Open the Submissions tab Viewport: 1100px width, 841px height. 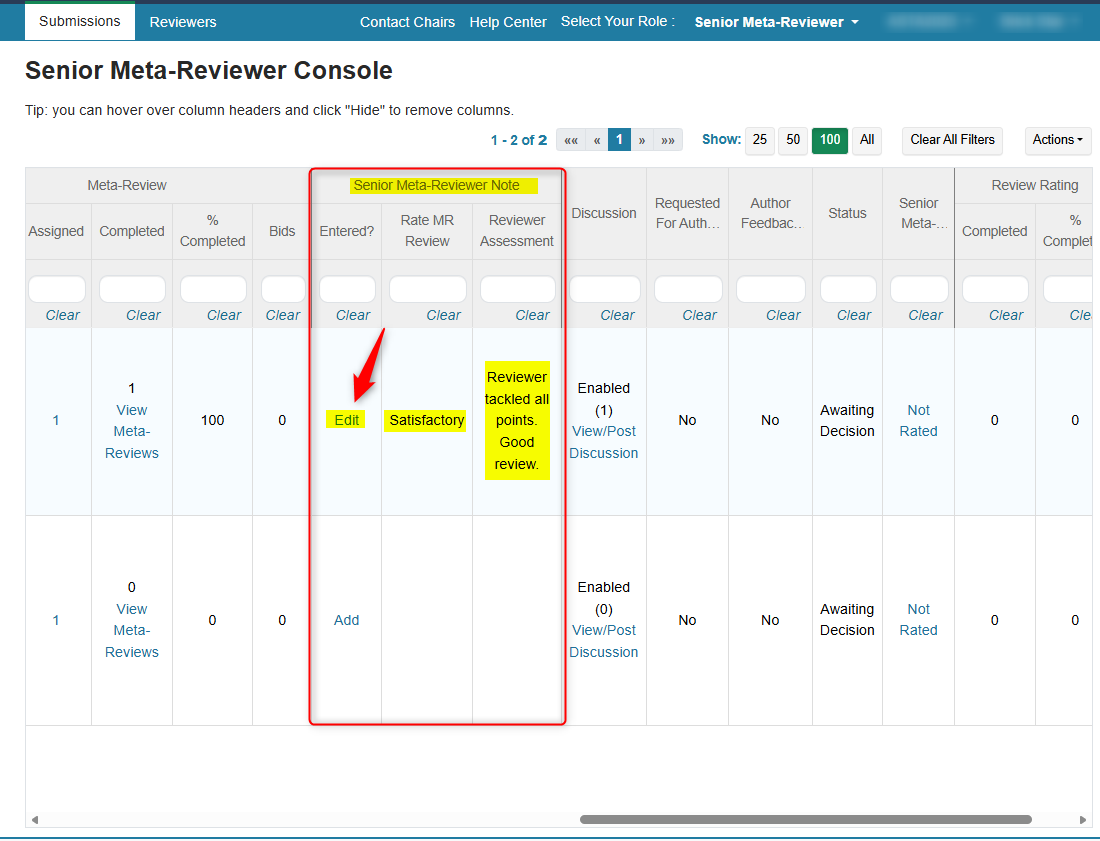tap(80, 21)
